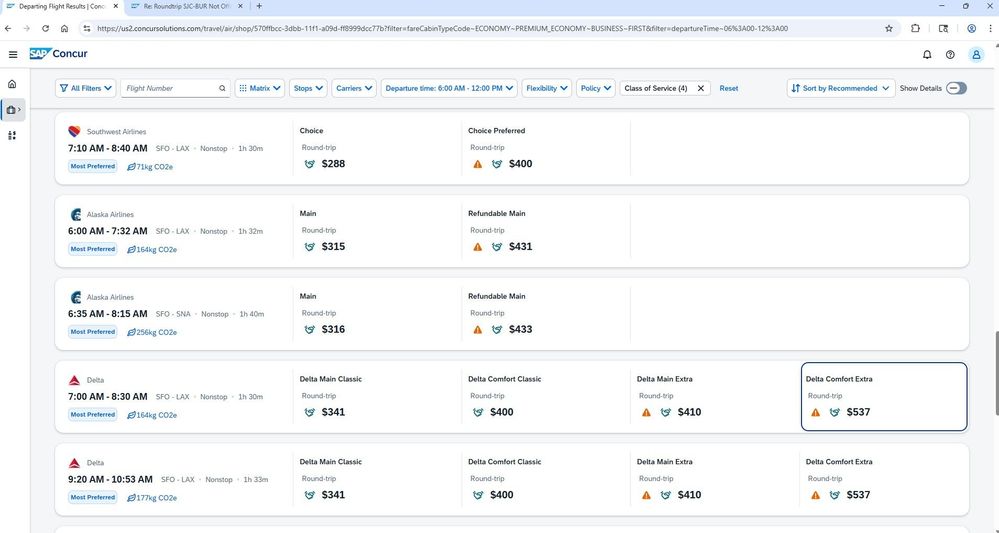Viewport: 999px width, 533px height.
Task: Remove the Class of Service filter
Action: (x=701, y=89)
